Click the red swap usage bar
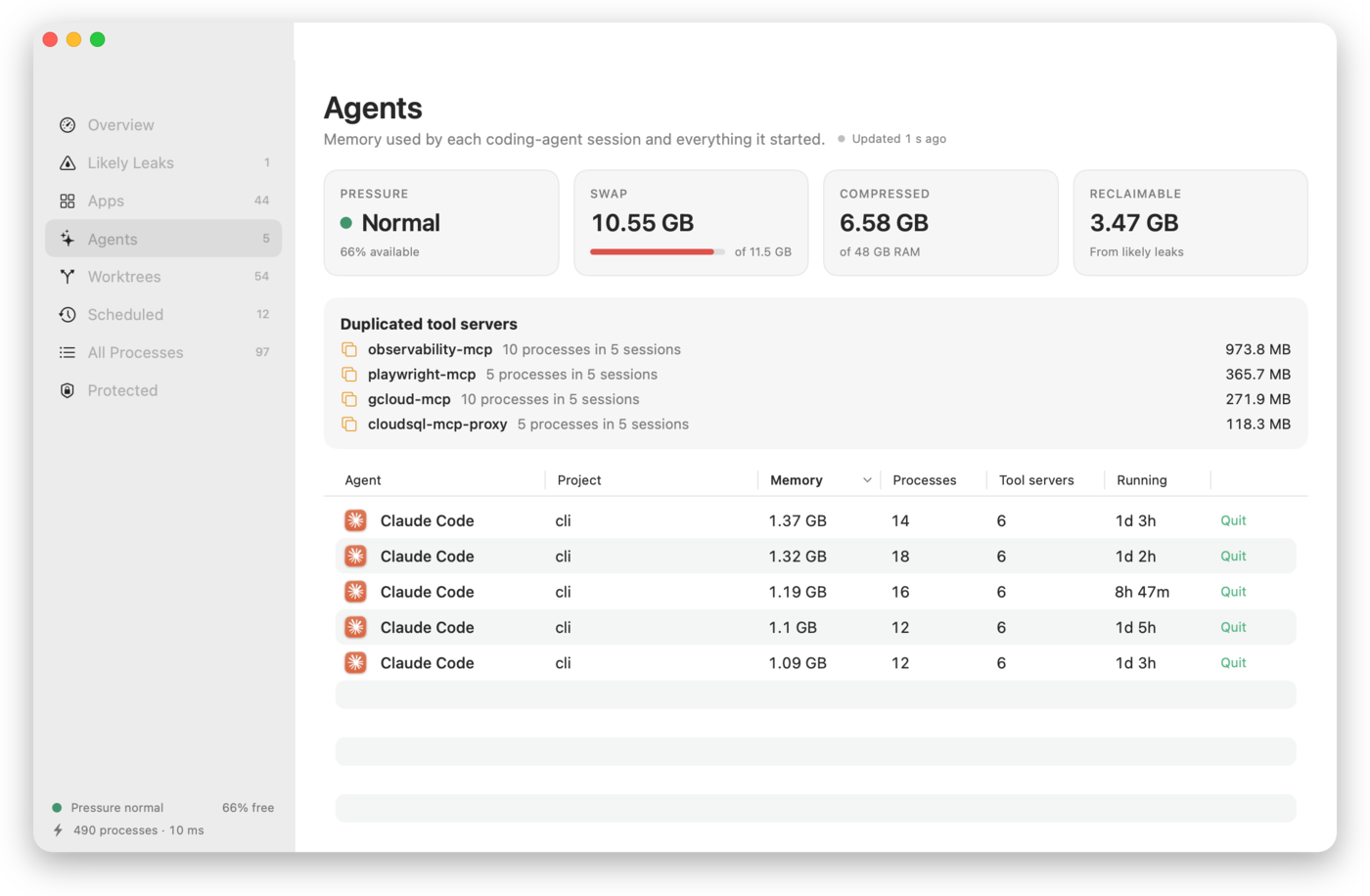Viewport: 1370px width, 896px height. pos(652,252)
